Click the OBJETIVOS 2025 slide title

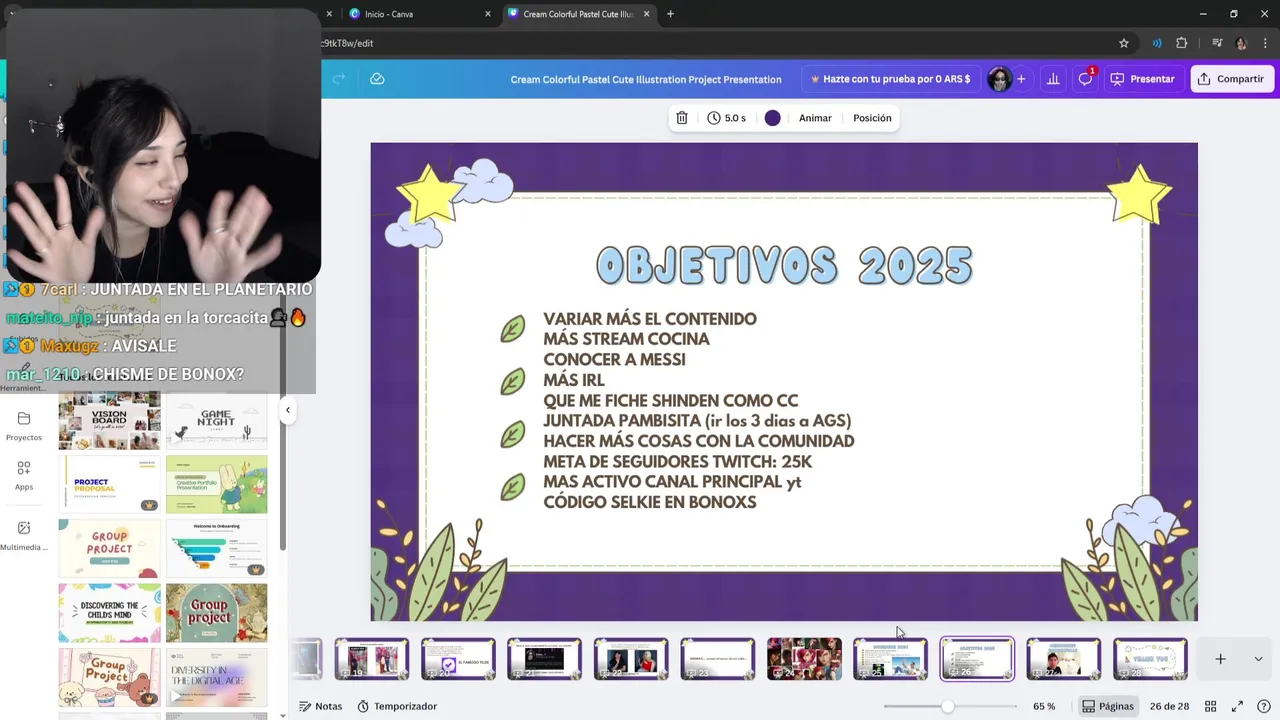pyautogui.click(x=784, y=266)
